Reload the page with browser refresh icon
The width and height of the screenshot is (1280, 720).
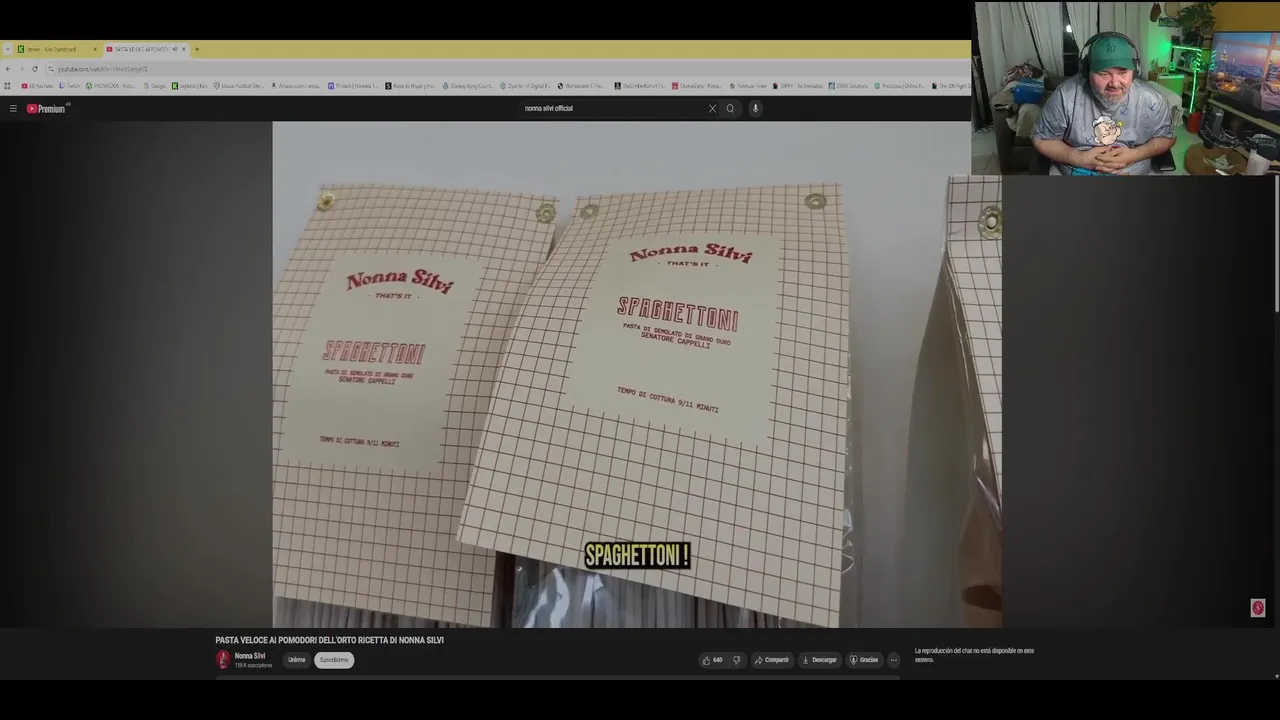point(35,69)
